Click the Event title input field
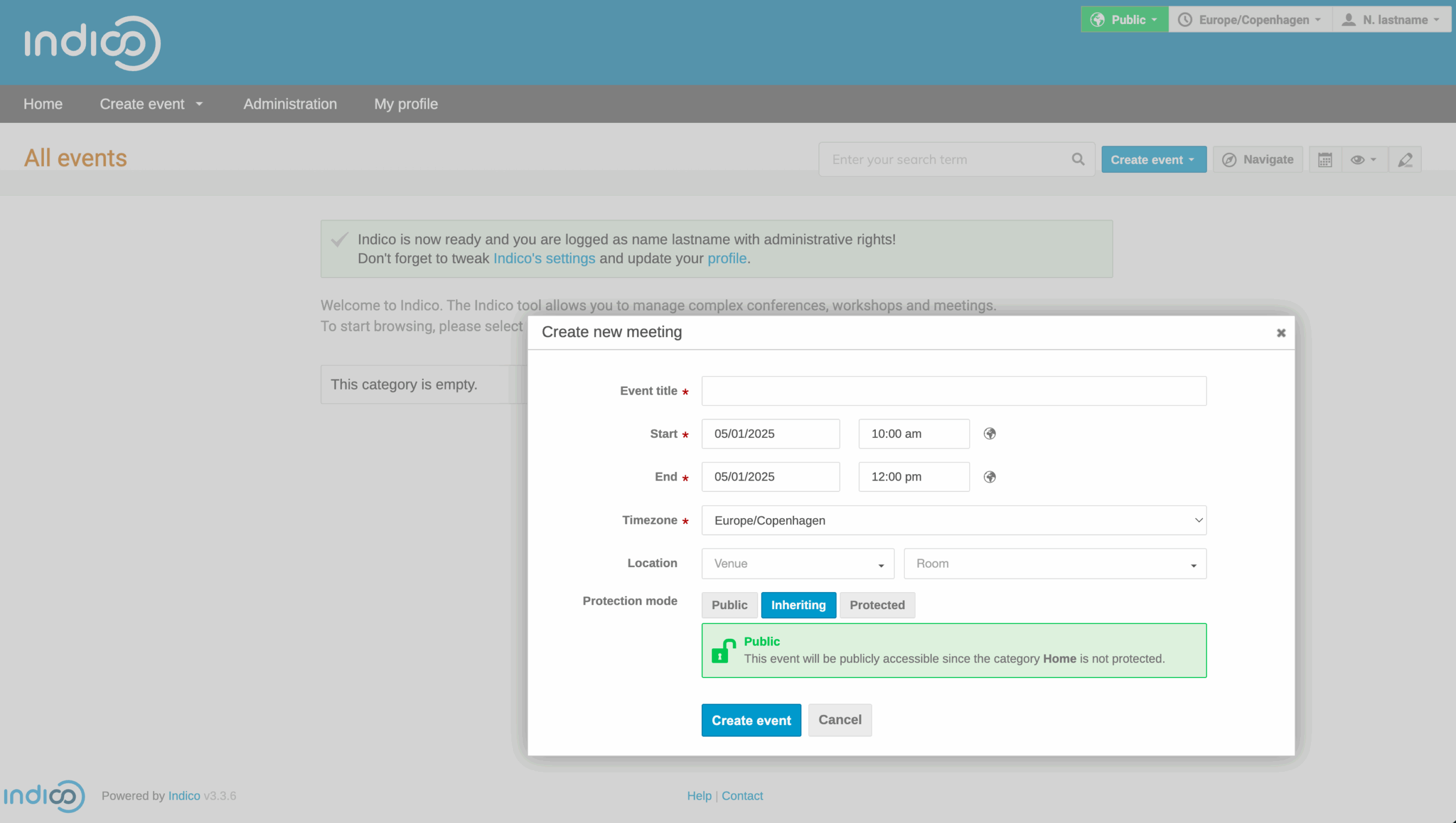Viewport: 1456px width, 823px height. [x=954, y=391]
